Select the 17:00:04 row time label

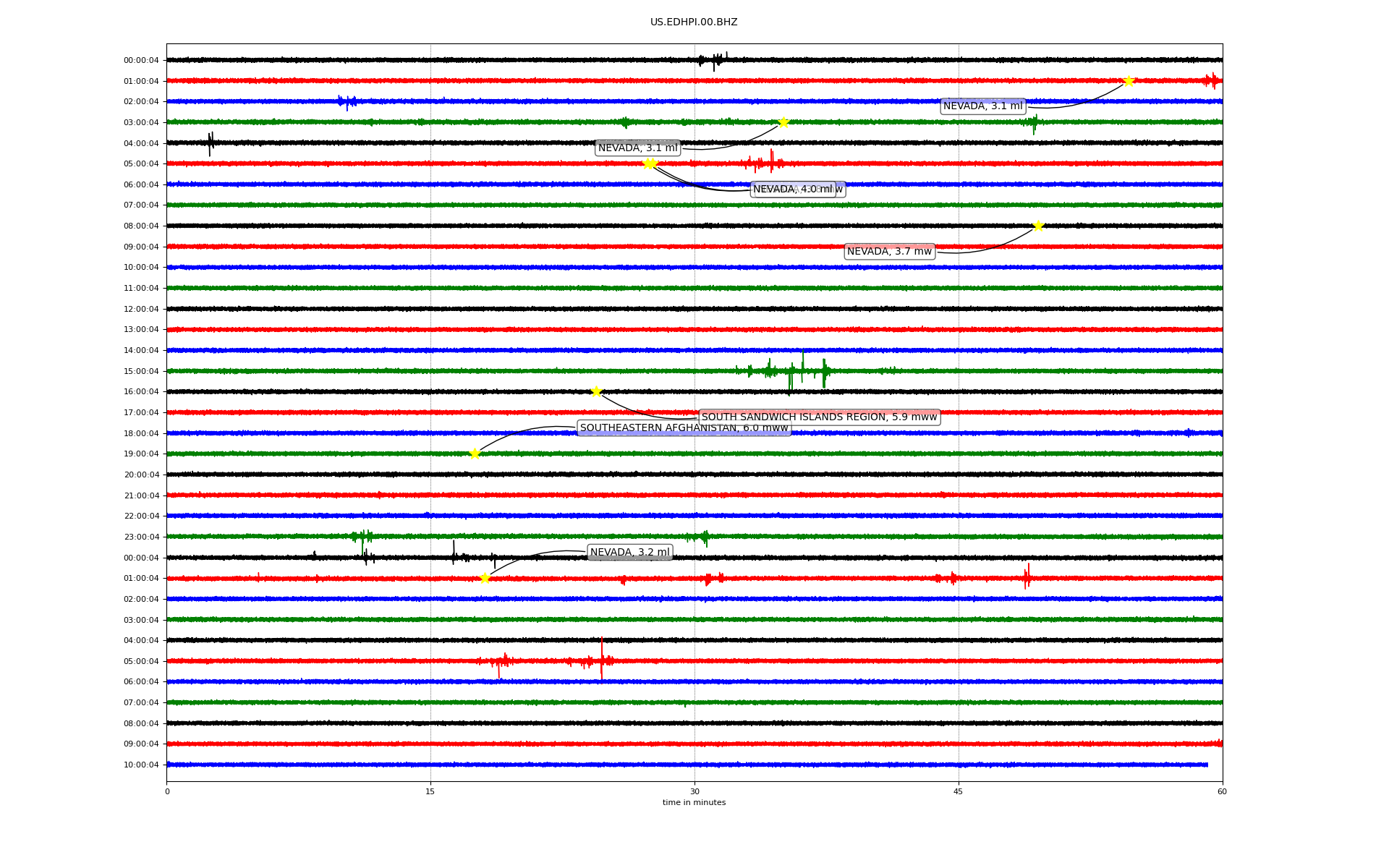(x=141, y=413)
